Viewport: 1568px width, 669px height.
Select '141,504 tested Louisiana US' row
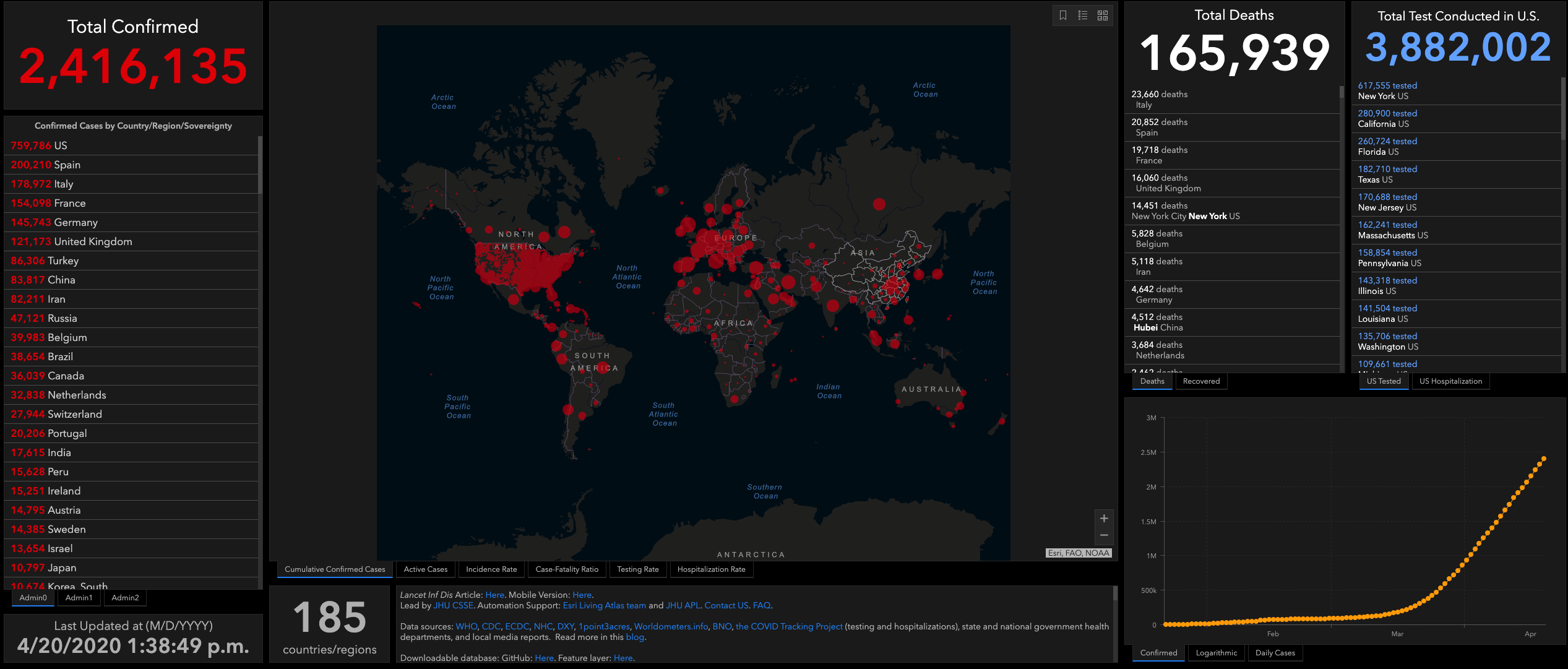(1456, 314)
